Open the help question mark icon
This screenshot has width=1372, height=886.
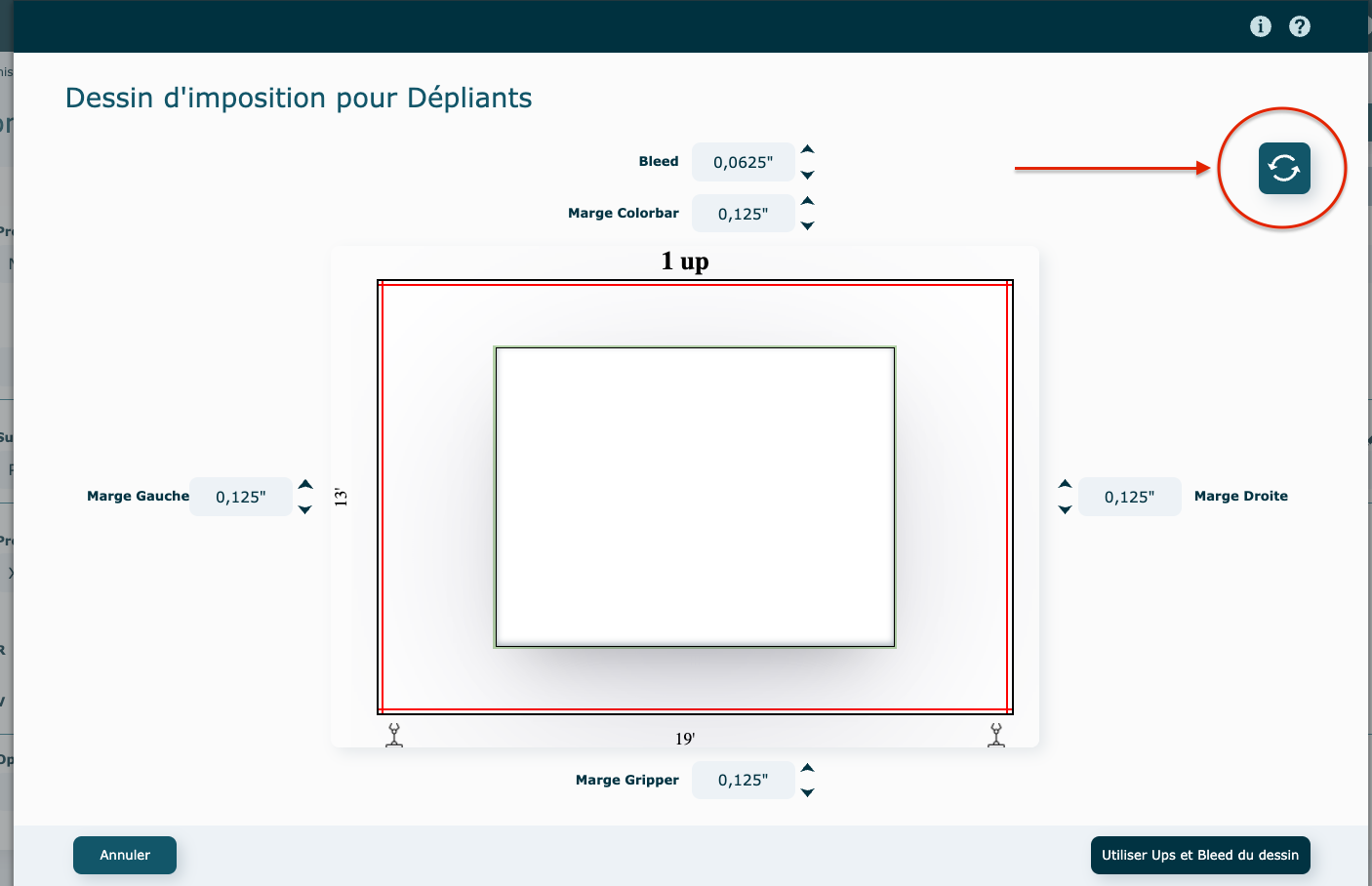click(x=1299, y=26)
